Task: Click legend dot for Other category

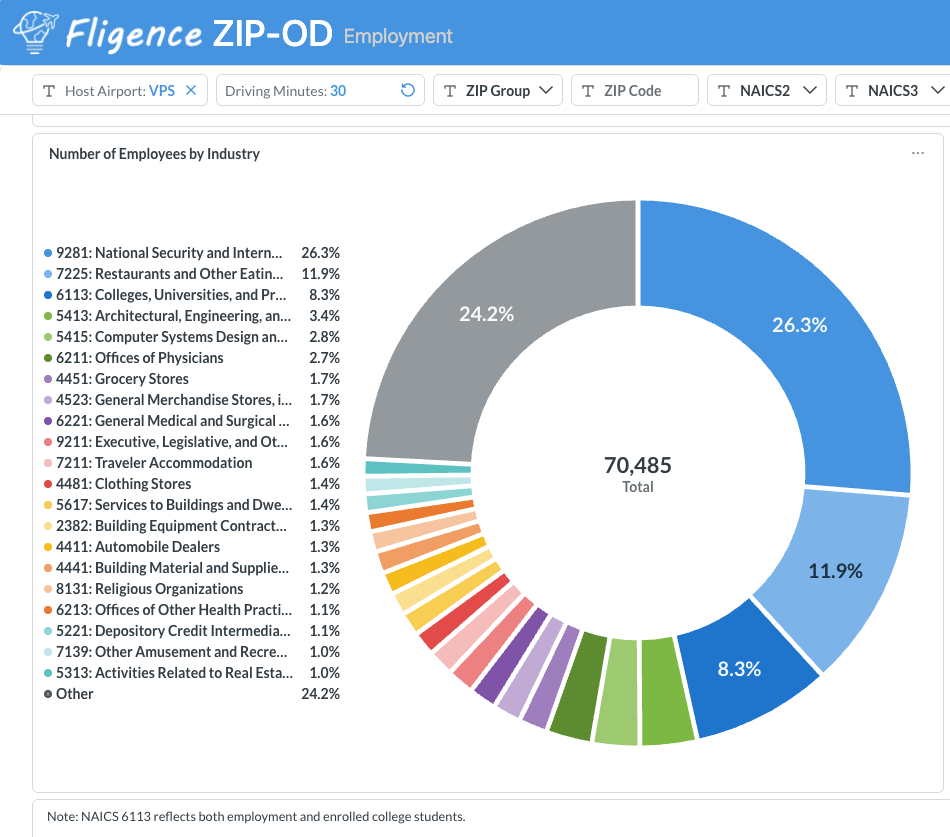Action: coord(48,694)
